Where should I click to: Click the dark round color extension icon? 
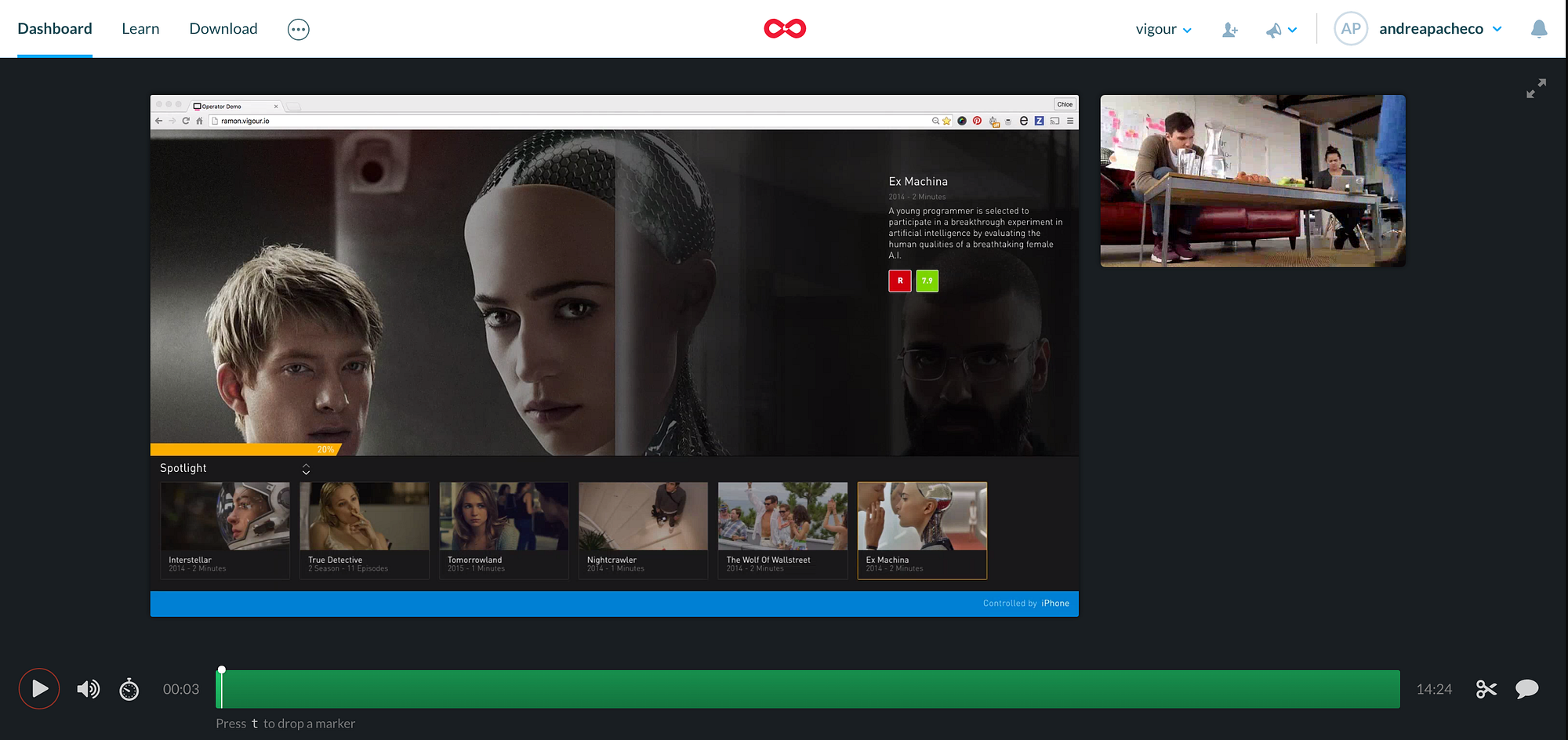[x=962, y=121]
